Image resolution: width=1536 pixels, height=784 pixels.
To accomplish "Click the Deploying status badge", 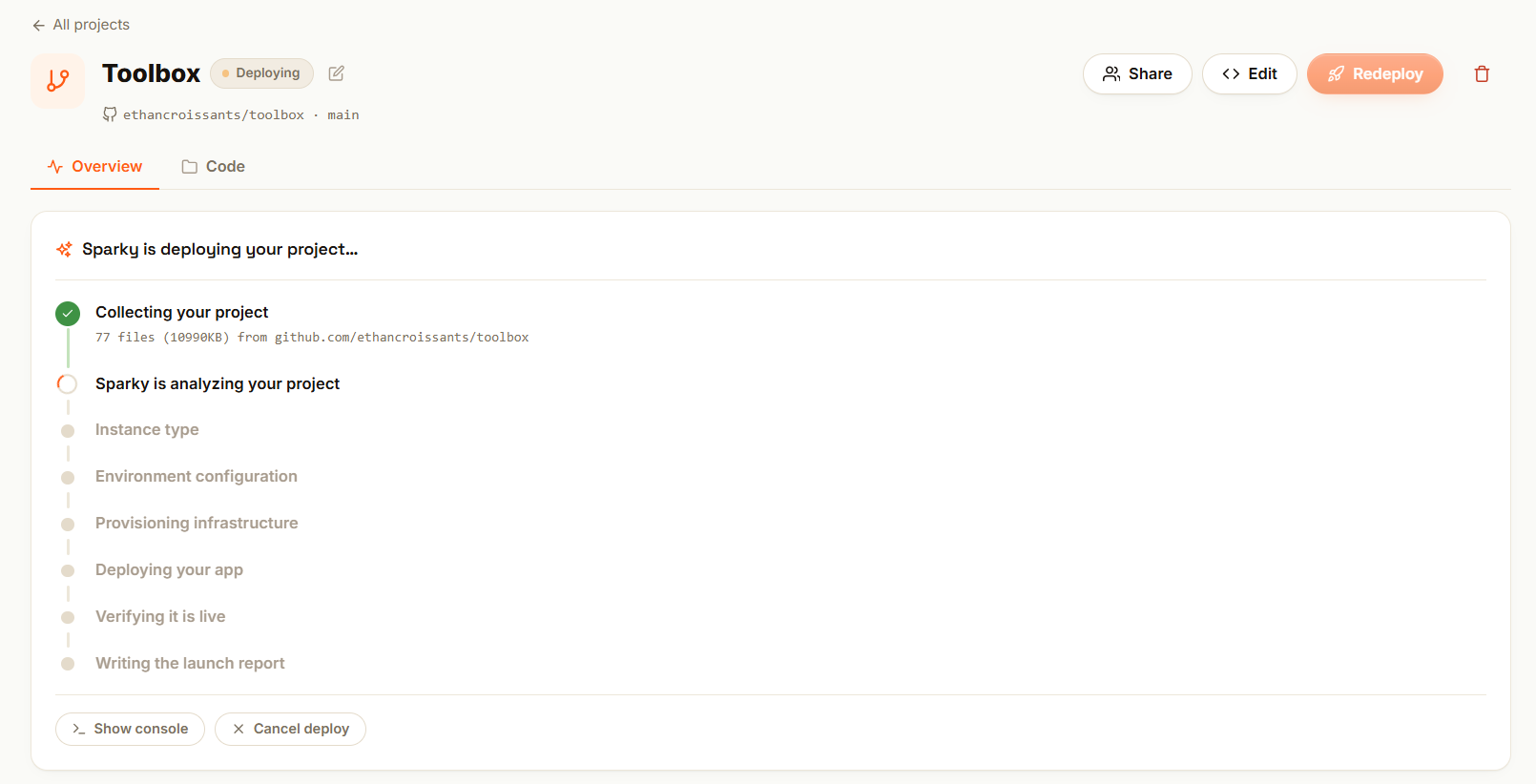I will coord(261,73).
